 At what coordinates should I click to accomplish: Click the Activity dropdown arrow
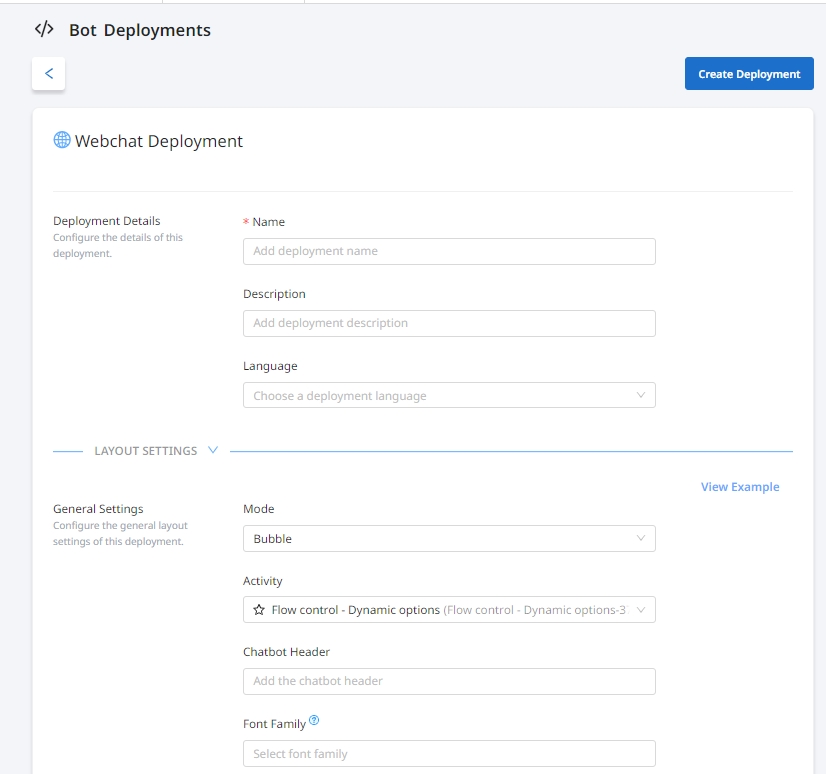click(641, 610)
